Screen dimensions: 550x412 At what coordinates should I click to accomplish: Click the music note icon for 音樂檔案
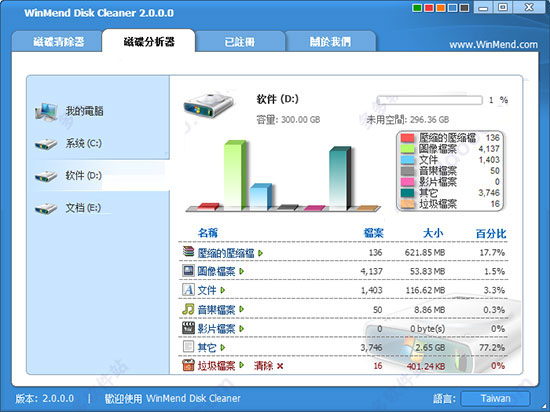[x=188, y=309]
